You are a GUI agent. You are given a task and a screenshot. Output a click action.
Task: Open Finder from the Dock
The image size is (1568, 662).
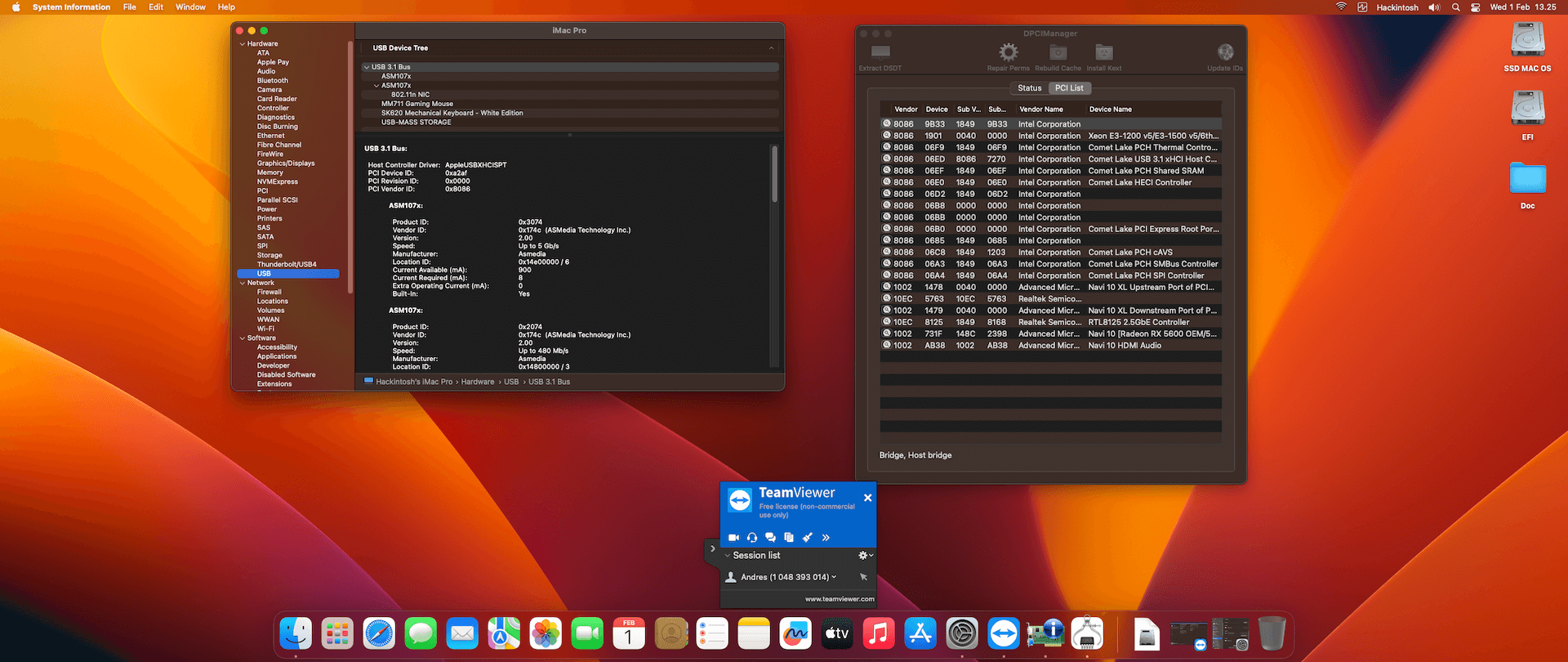click(x=296, y=633)
